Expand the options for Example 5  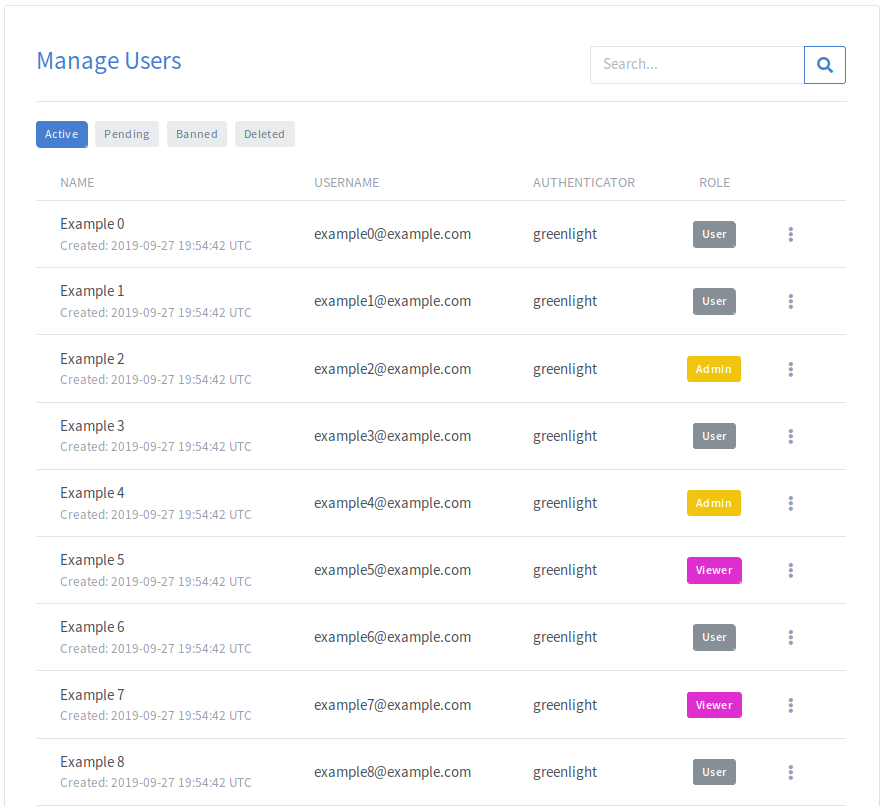pyautogui.click(x=791, y=570)
